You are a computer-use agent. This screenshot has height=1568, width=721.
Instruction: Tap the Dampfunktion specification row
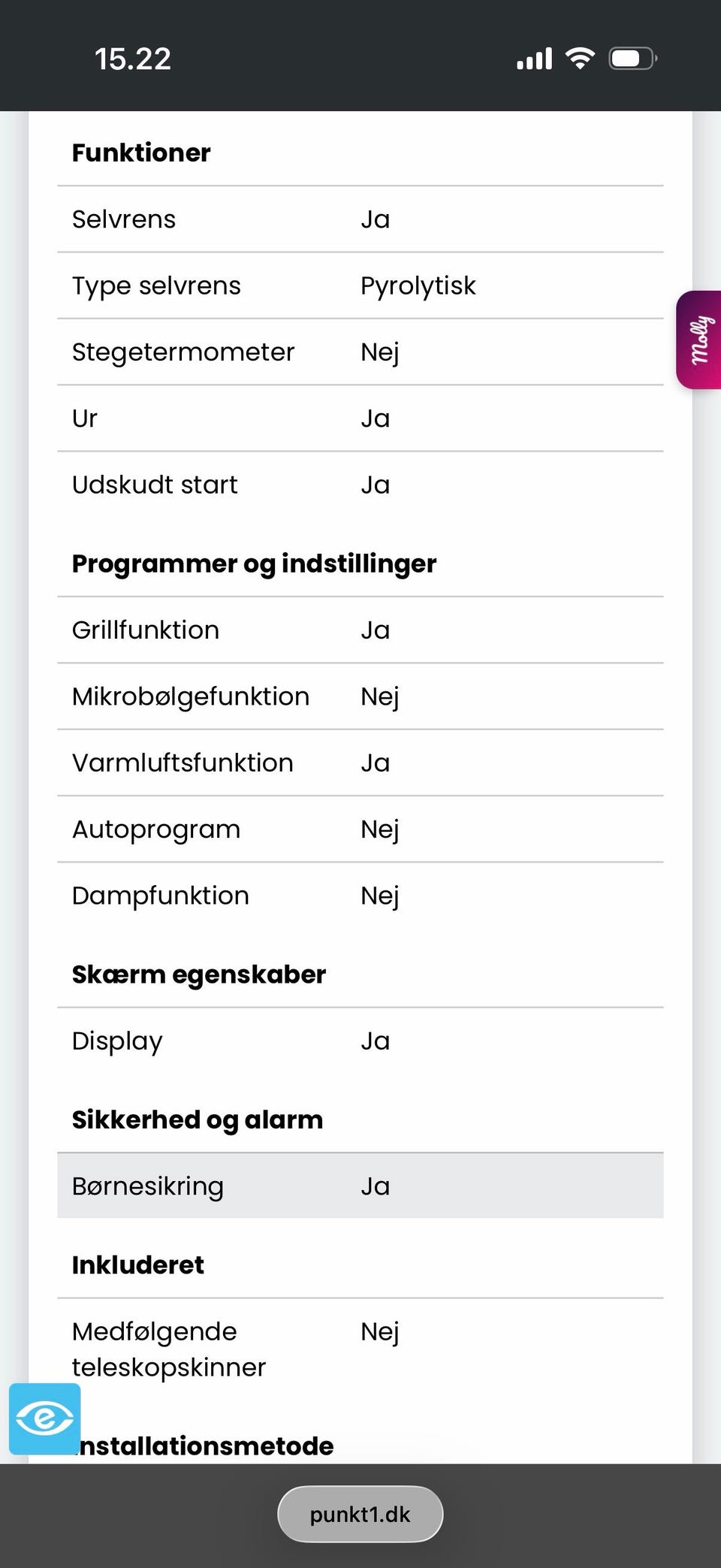(x=360, y=896)
